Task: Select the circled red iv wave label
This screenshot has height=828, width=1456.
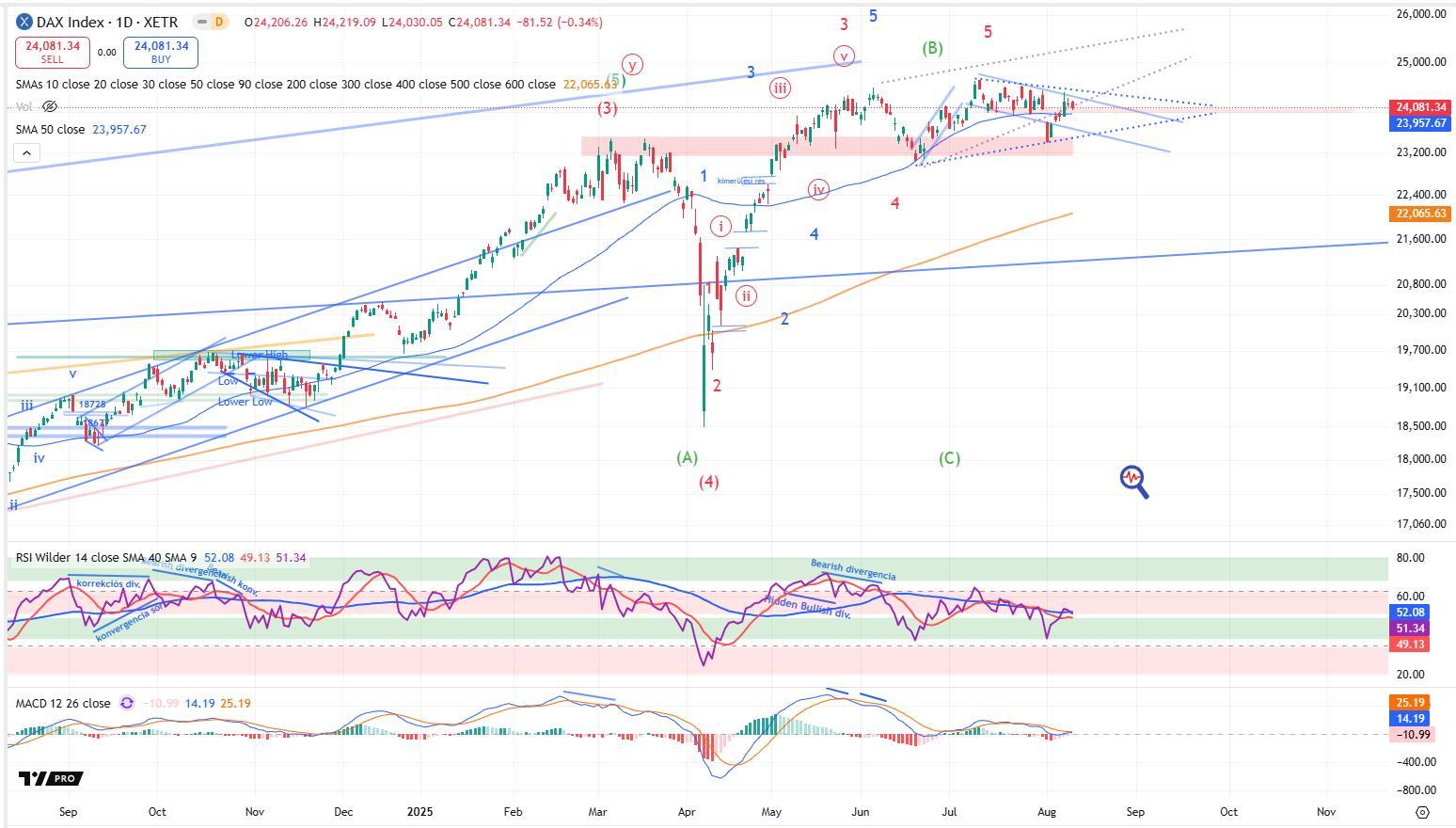Action: coord(818,190)
